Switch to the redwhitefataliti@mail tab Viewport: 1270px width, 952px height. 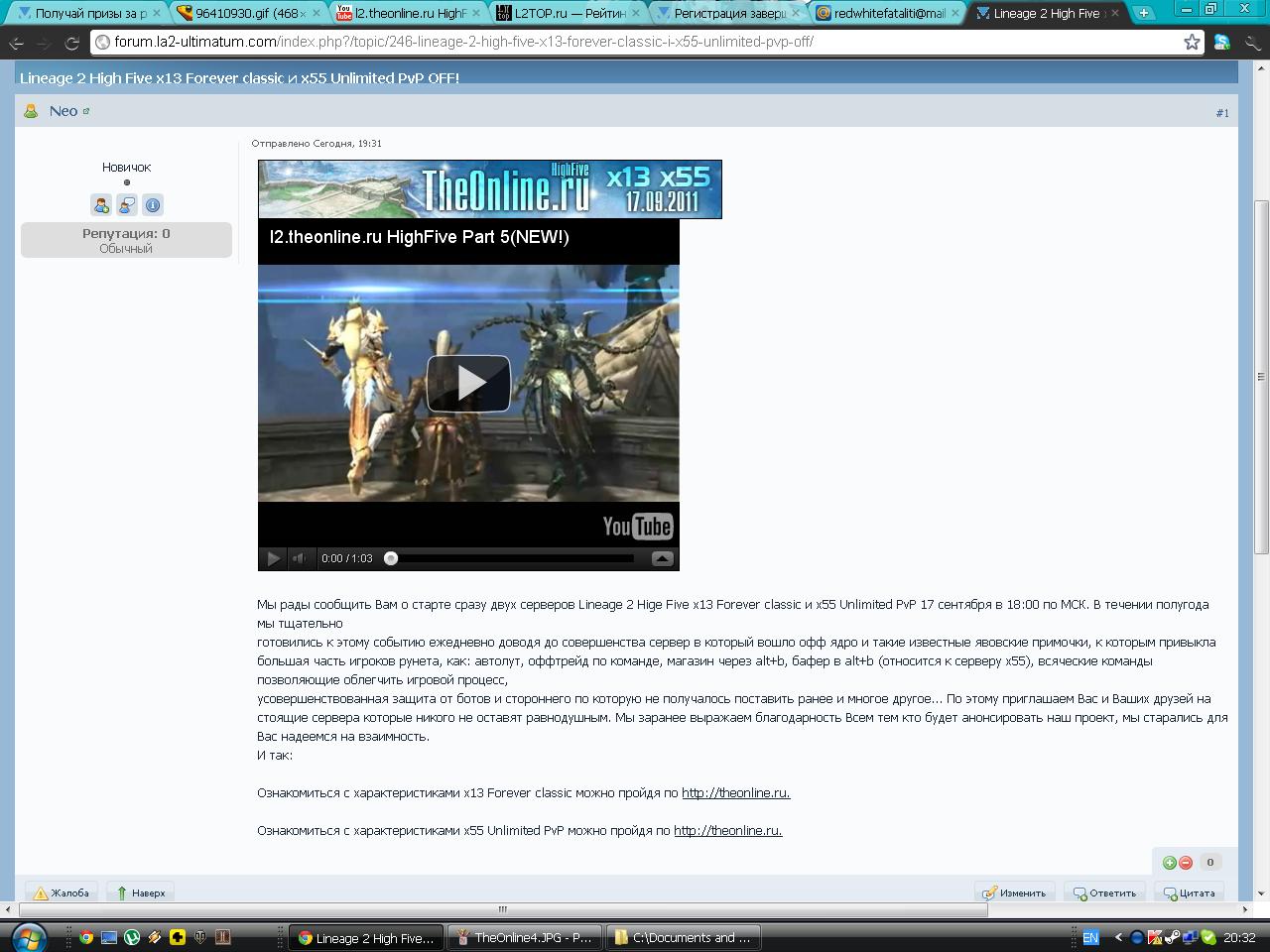click(888, 13)
